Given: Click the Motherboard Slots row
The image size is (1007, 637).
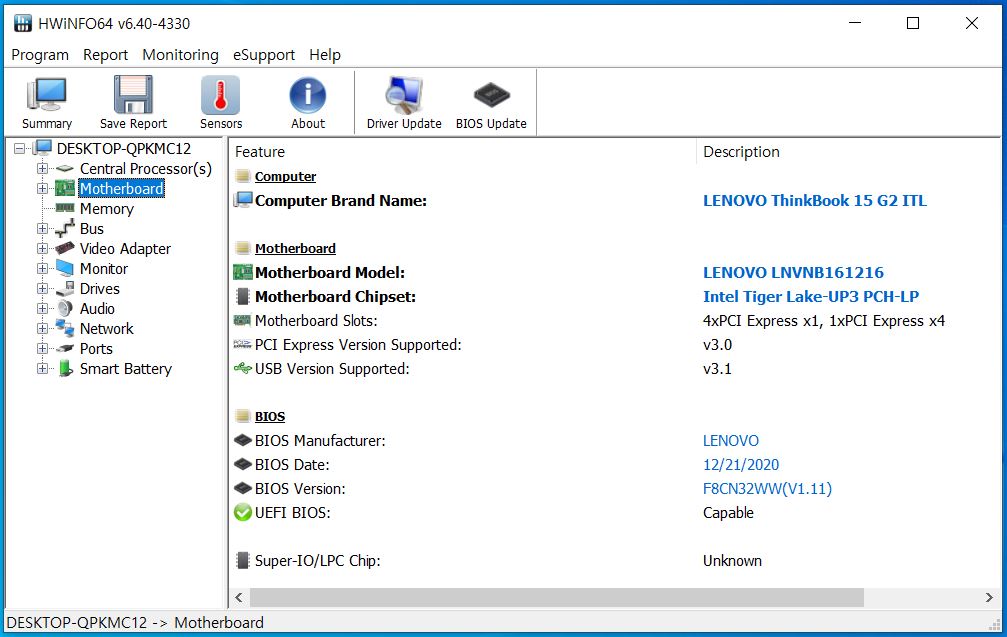Looking at the screenshot, I should 615,320.
